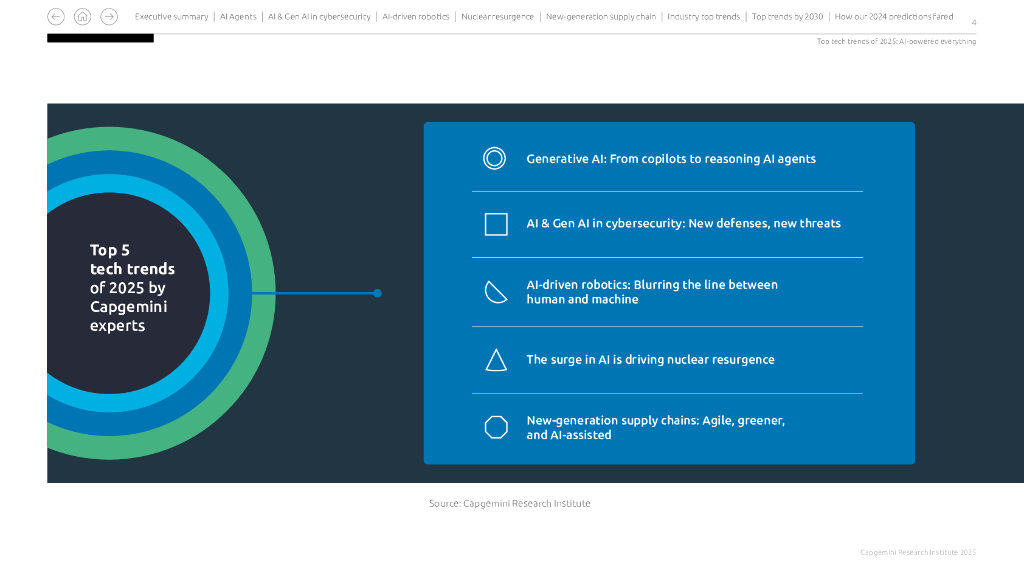This screenshot has height=576, width=1024.
Task: Select 'AI-driven robotics: Blurring the line' text
Action: click(x=652, y=292)
